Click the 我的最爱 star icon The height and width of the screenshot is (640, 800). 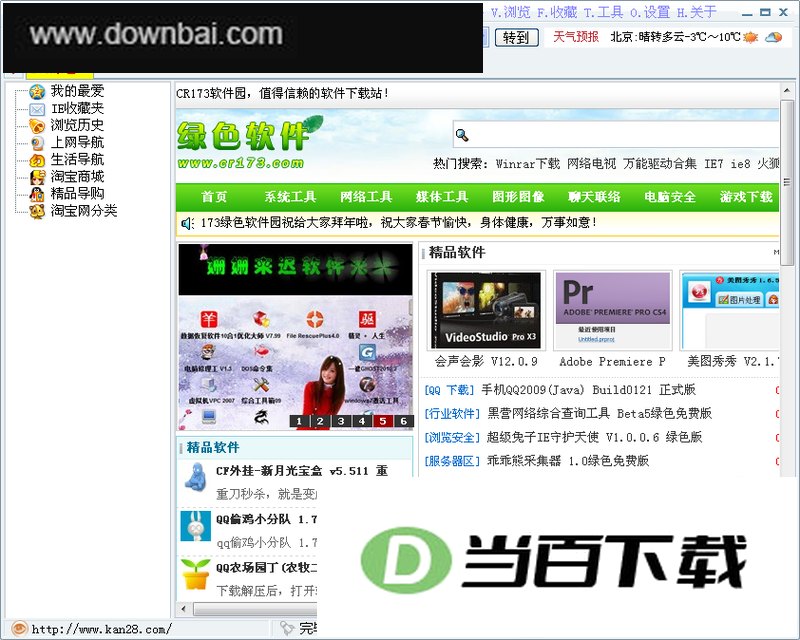point(37,92)
